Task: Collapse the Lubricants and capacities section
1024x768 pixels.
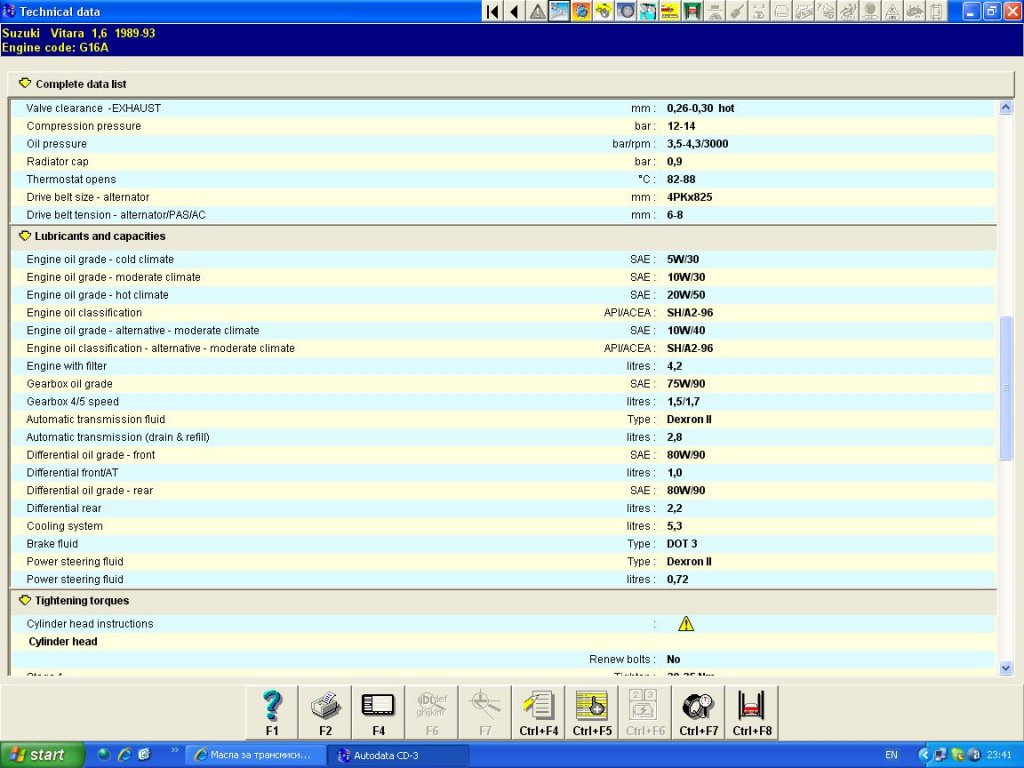Action: (x=25, y=236)
